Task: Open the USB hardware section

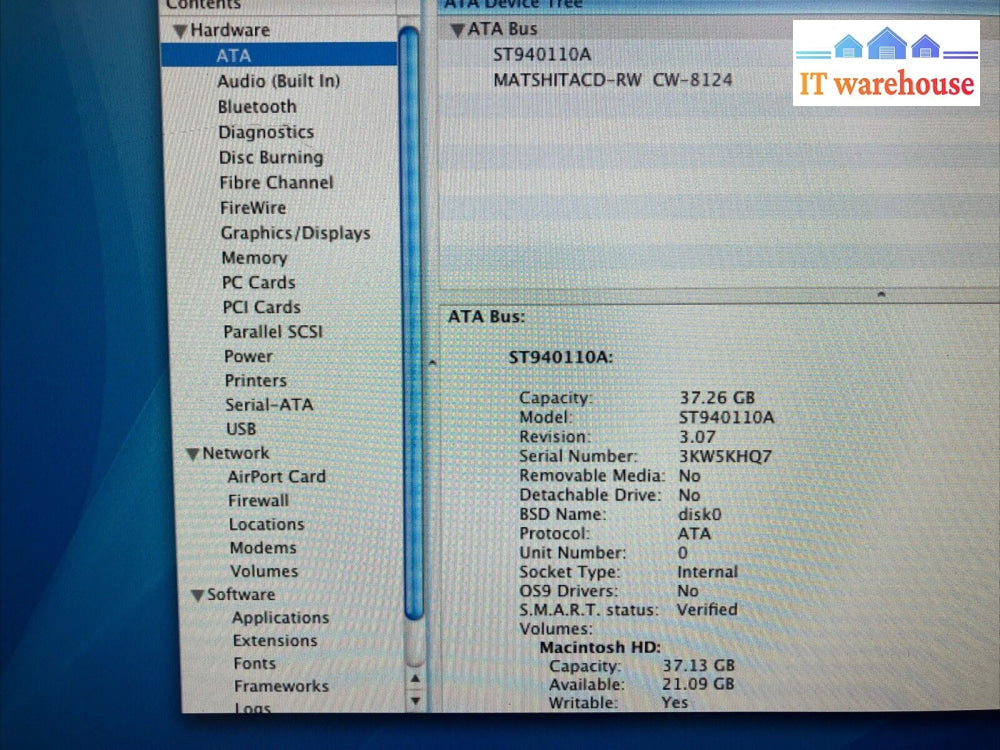Action: (241, 429)
